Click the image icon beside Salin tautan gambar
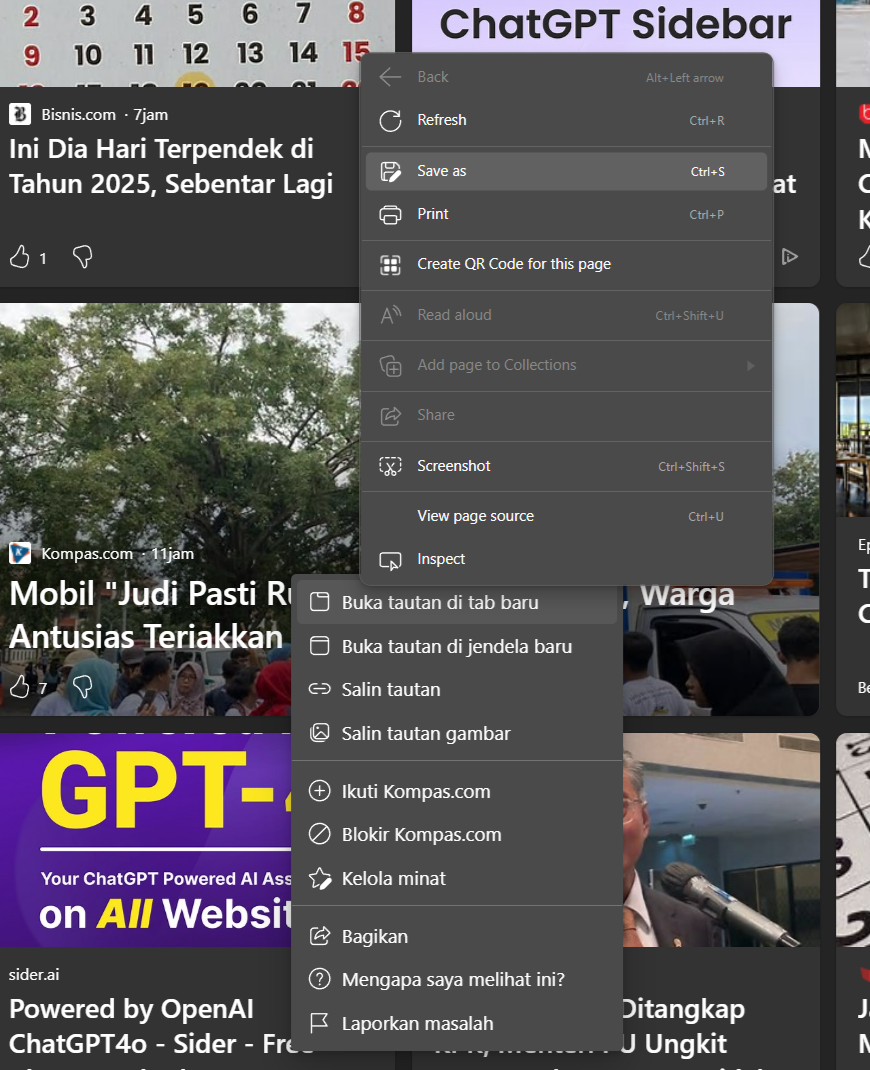Image resolution: width=870 pixels, height=1070 pixels. [x=319, y=733]
